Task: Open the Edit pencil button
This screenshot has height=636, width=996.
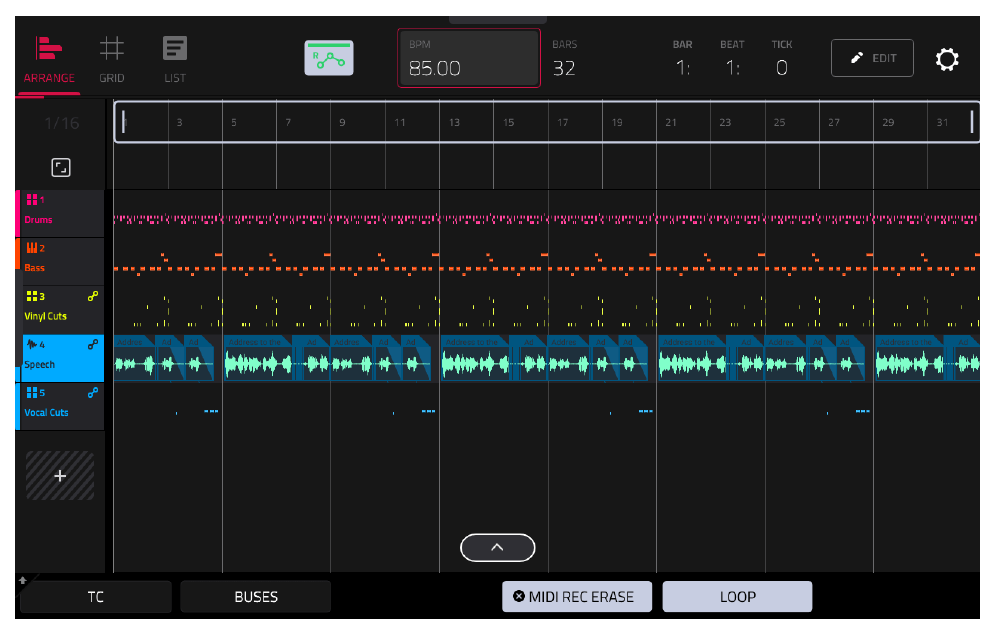Action: coord(872,58)
